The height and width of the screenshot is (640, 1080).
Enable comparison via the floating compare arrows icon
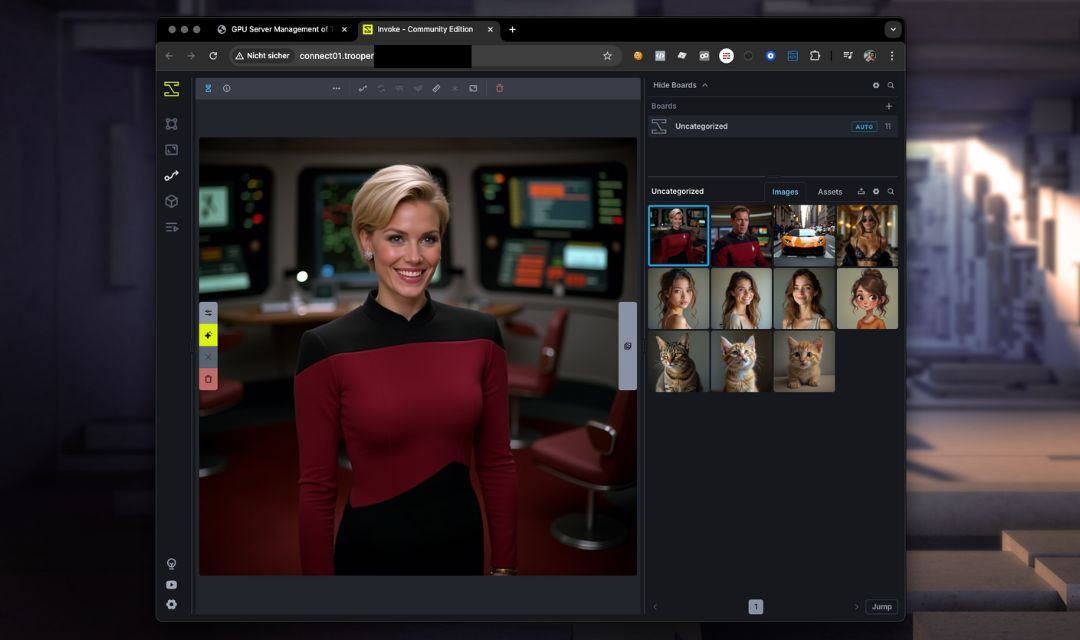[x=208, y=312]
